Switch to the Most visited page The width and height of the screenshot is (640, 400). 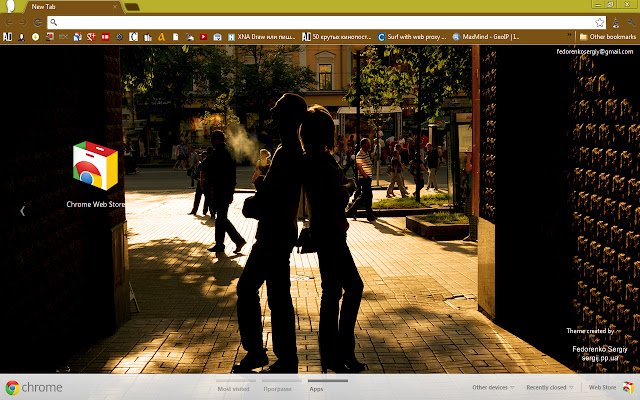pyautogui.click(x=234, y=388)
